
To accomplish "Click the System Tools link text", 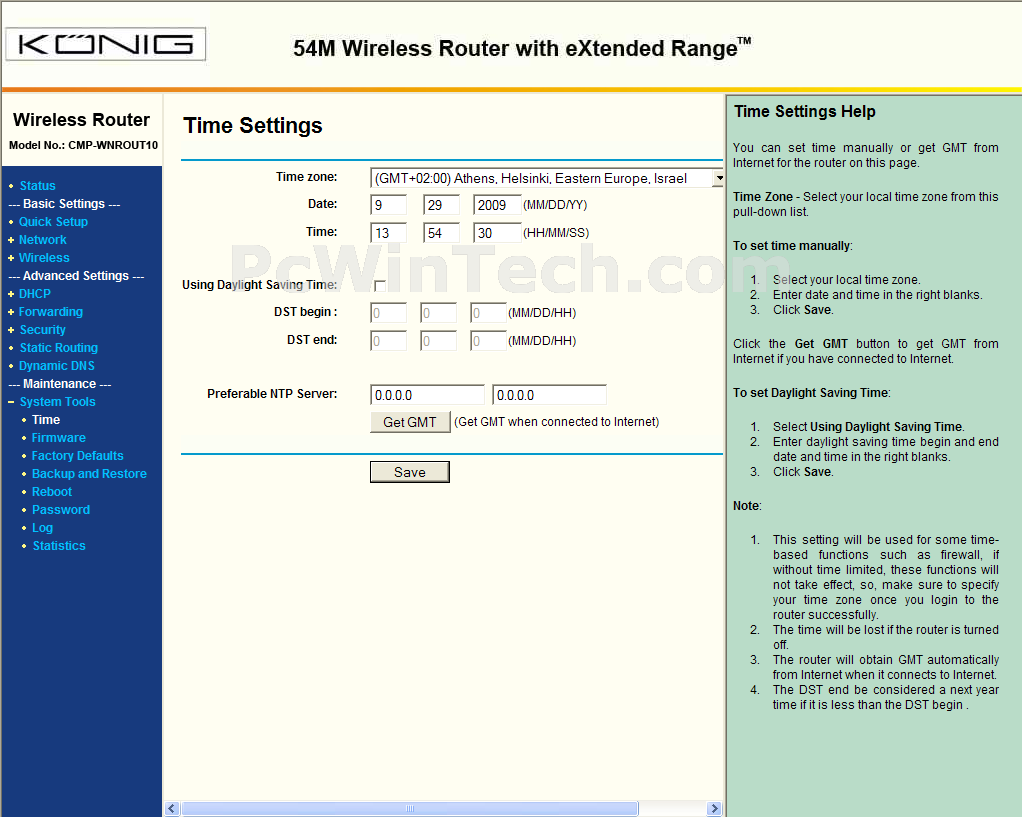I will [x=57, y=402].
